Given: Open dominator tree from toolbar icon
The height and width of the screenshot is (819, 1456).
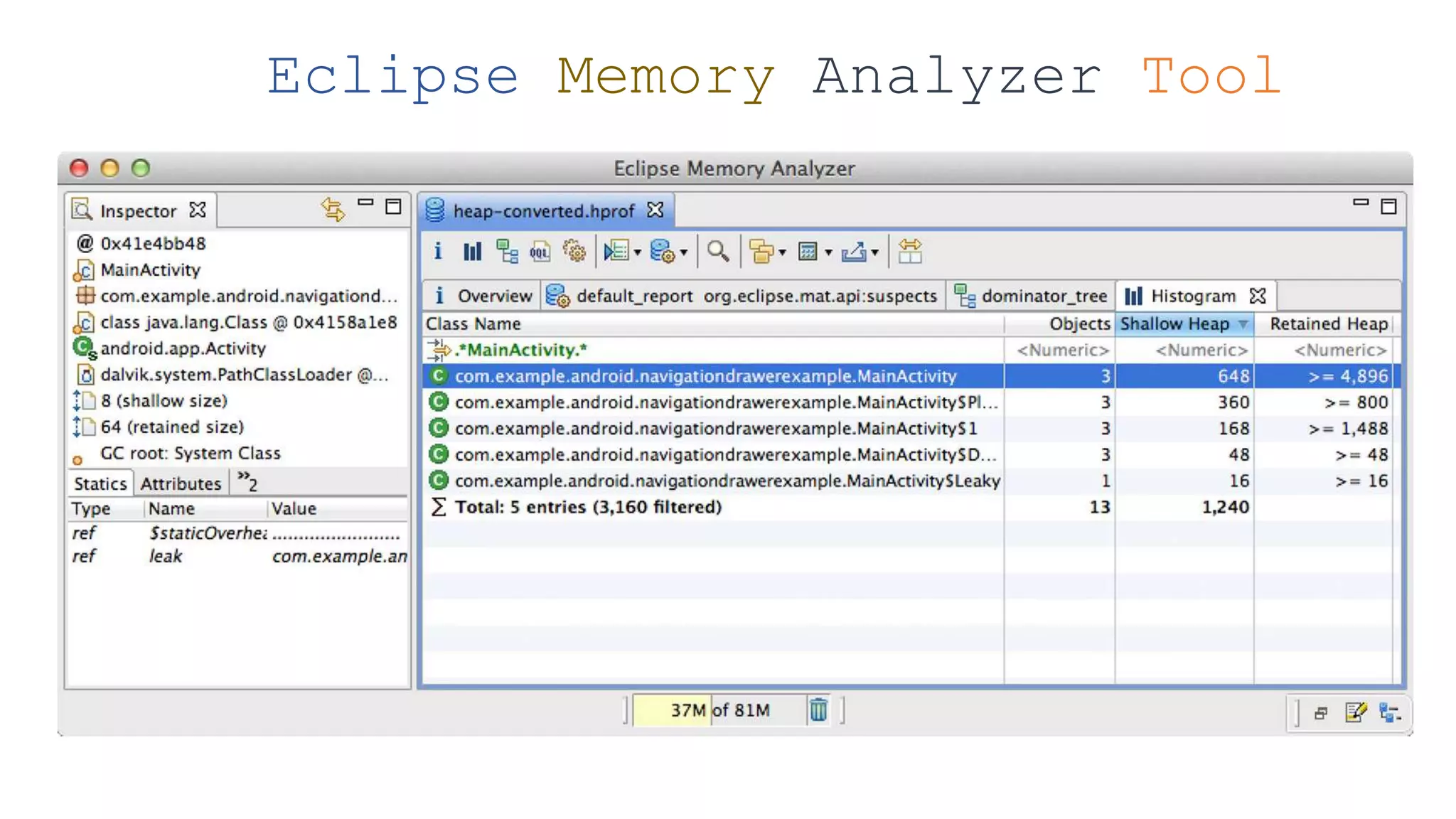Looking at the screenshot, I should [x=507, y=251].
